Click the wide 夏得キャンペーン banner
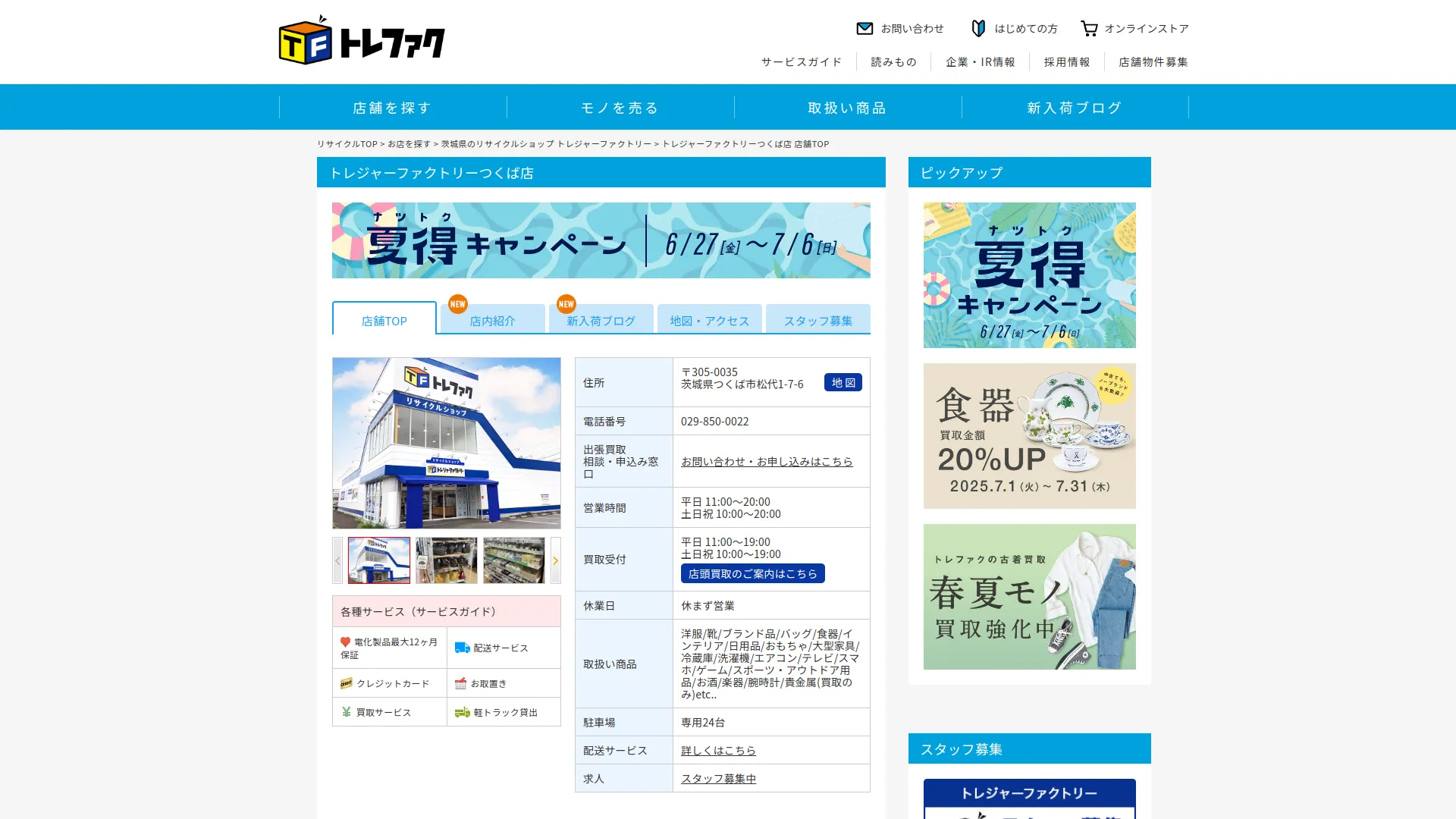The width and height of the screenshot is (1456, 819). (601, 240)
